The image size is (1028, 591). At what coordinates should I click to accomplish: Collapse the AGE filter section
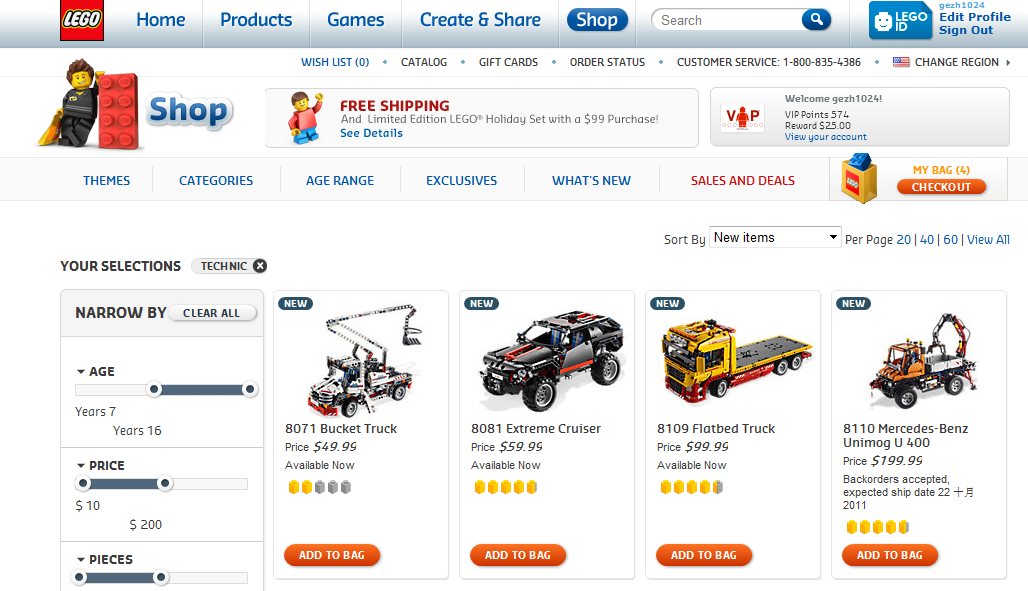tap(81, 372)
